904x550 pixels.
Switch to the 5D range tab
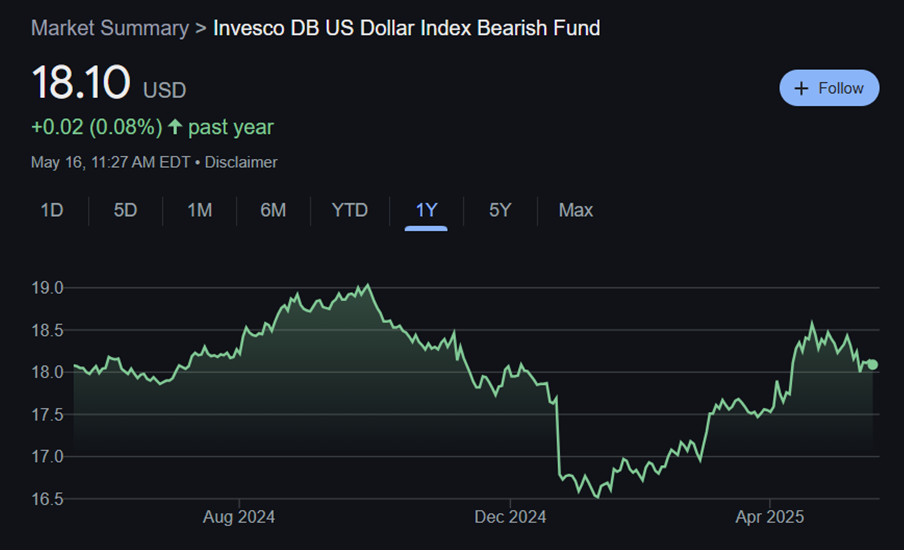[x=125, y=210]
